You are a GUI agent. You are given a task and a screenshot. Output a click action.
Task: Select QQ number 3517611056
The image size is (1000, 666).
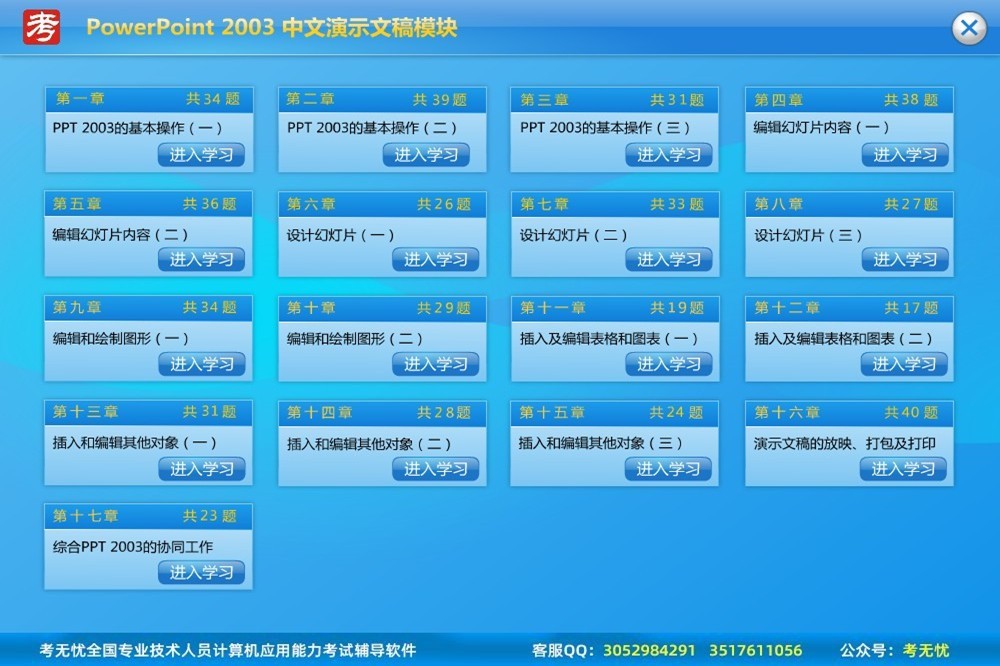(x=755, y=650)
